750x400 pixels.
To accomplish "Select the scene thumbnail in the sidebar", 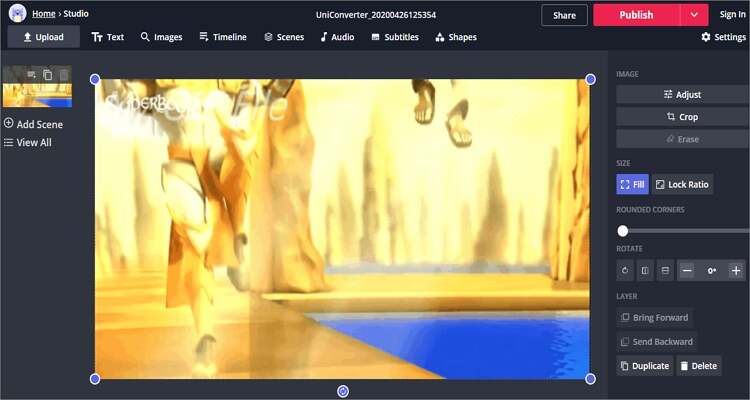I will tap(37, 86).
